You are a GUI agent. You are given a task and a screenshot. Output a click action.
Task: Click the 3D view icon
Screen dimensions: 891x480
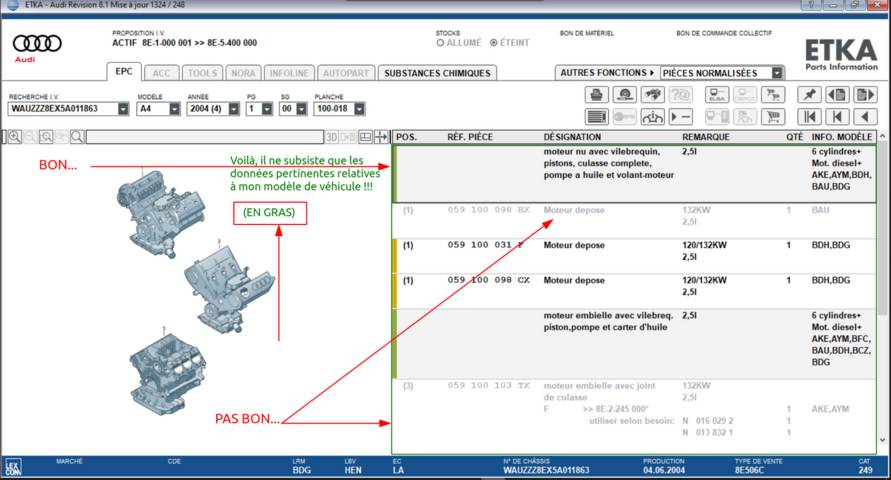coord(332,137)
